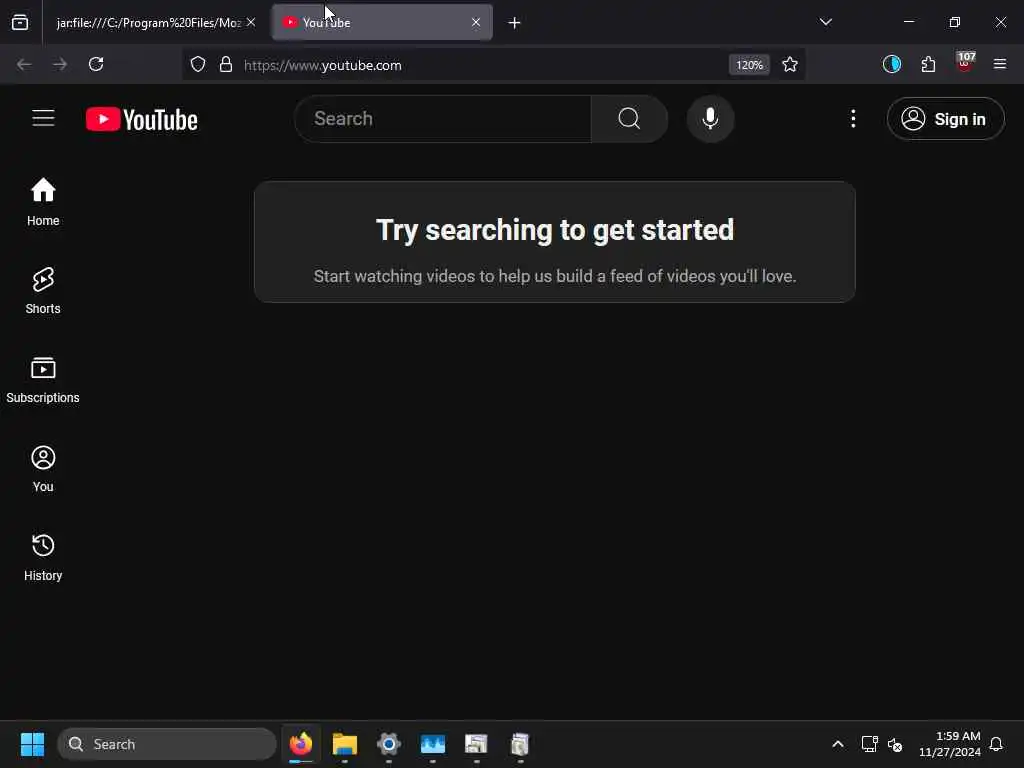Bookmark this page with star

pos(790,64)
